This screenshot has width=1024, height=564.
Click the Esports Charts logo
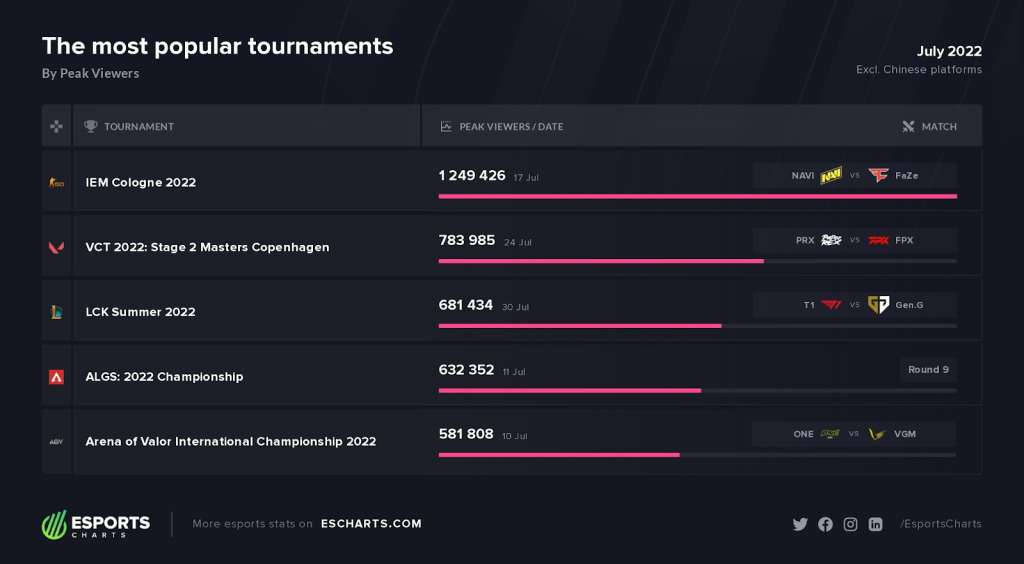[x=96, y=524]
